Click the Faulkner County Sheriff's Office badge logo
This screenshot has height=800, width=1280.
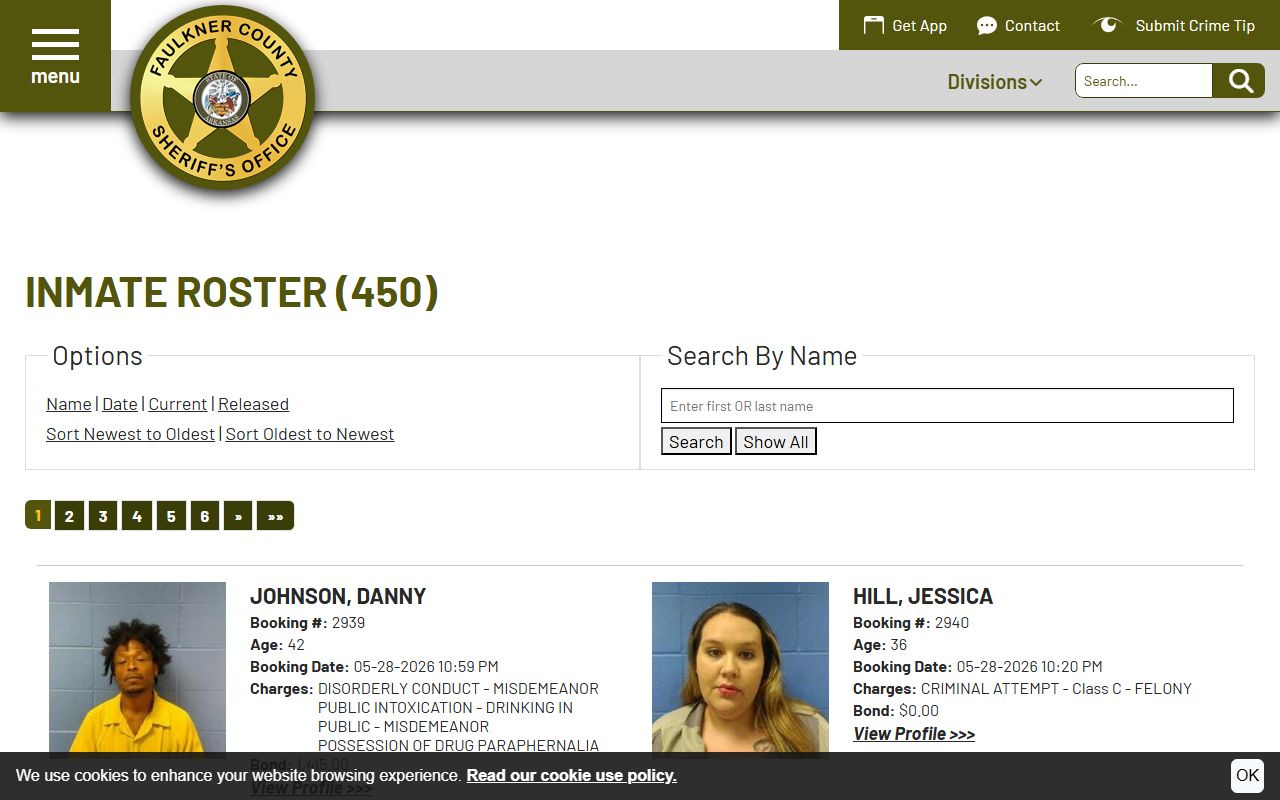coord(222,98)
